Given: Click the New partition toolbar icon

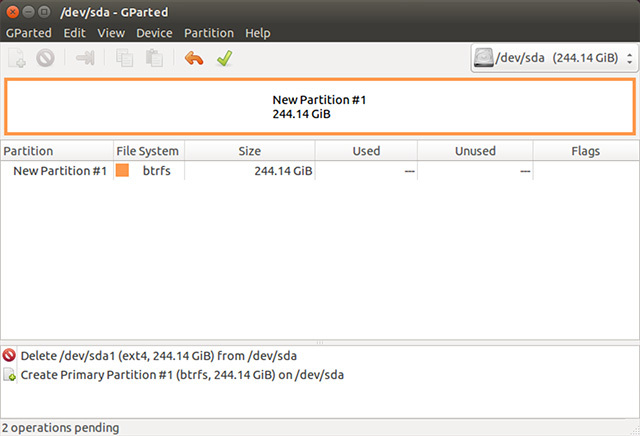Looking at the screenshot, I should pyautogui.click(x=17, y=58).
